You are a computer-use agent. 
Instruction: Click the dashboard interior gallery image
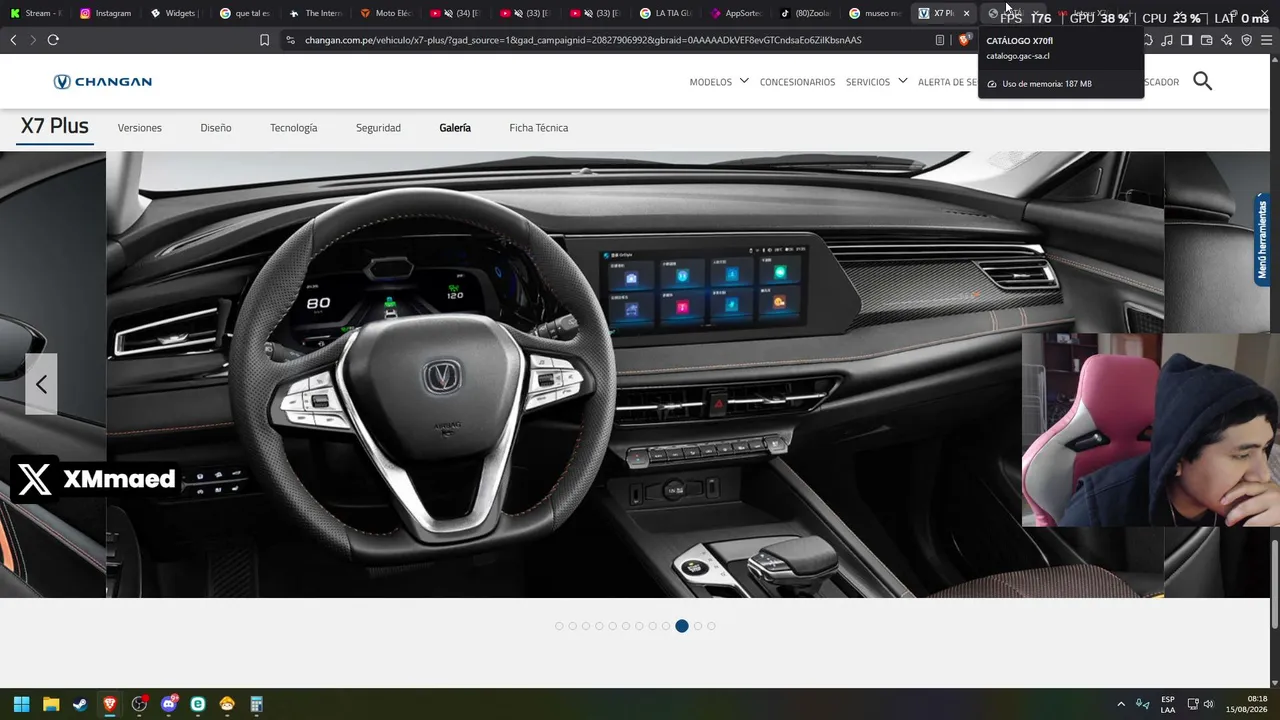[x=635, y=375]
